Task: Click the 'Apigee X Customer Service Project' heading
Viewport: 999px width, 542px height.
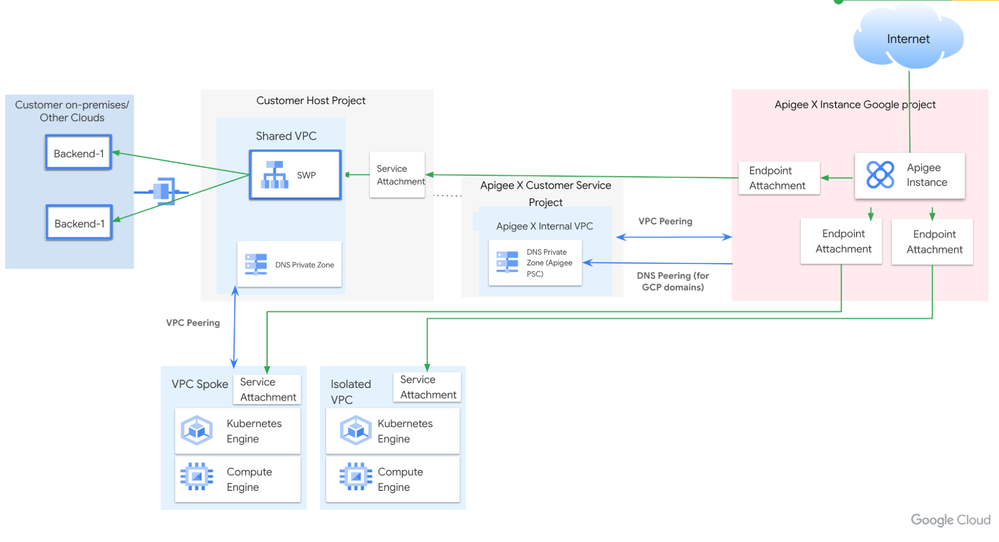Action: pyautogui.click(x=545, y=194)
